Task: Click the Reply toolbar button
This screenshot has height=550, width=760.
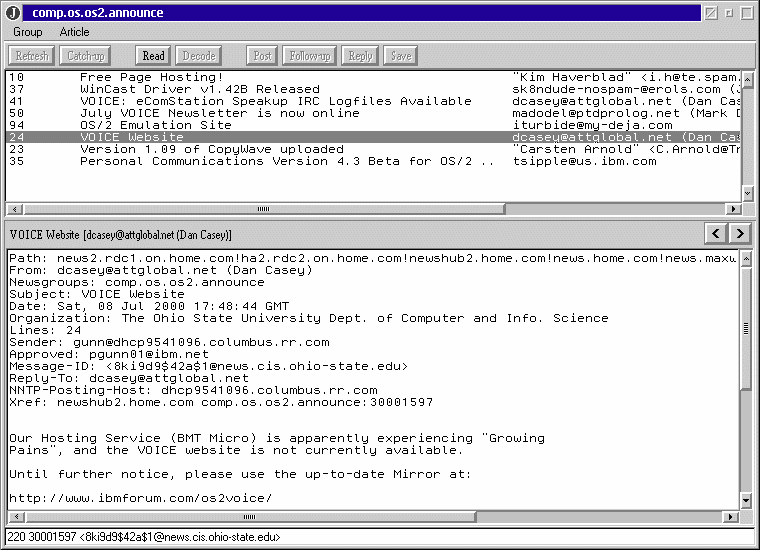Action: (x=360, y=56)
